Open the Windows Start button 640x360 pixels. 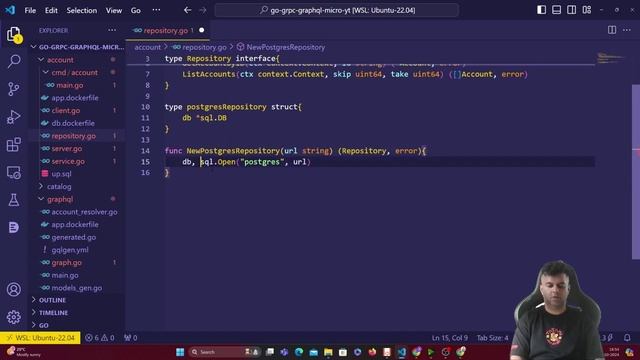click(180, 352)
